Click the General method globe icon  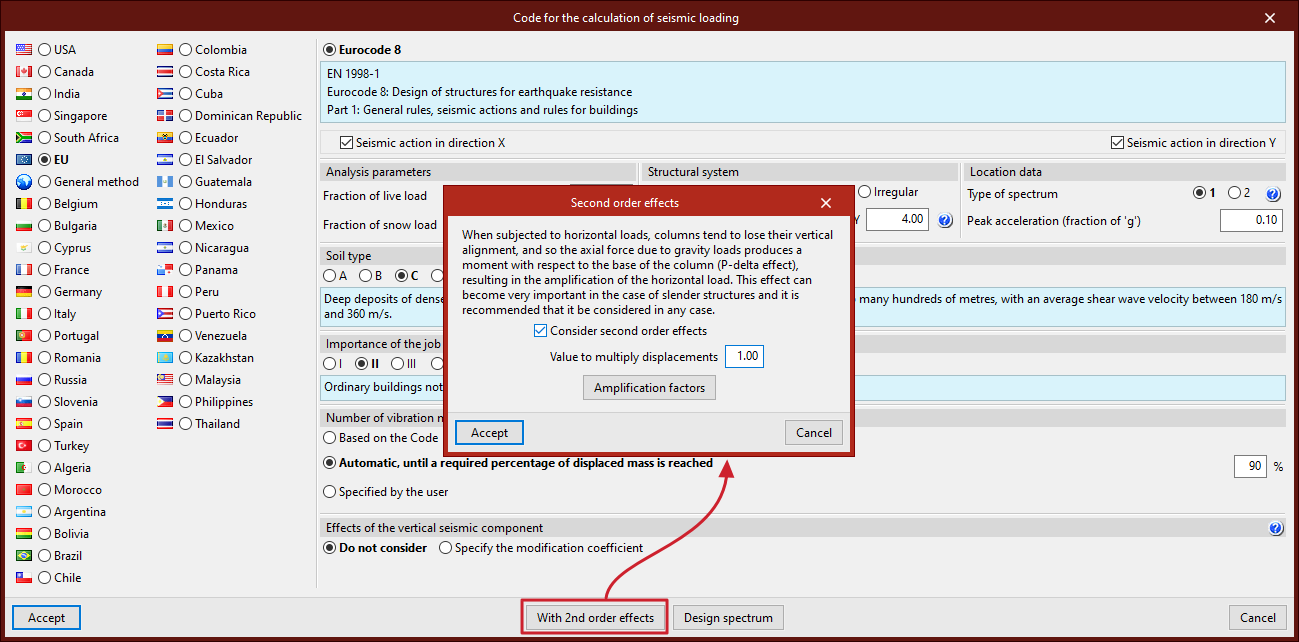click(24, 182)
